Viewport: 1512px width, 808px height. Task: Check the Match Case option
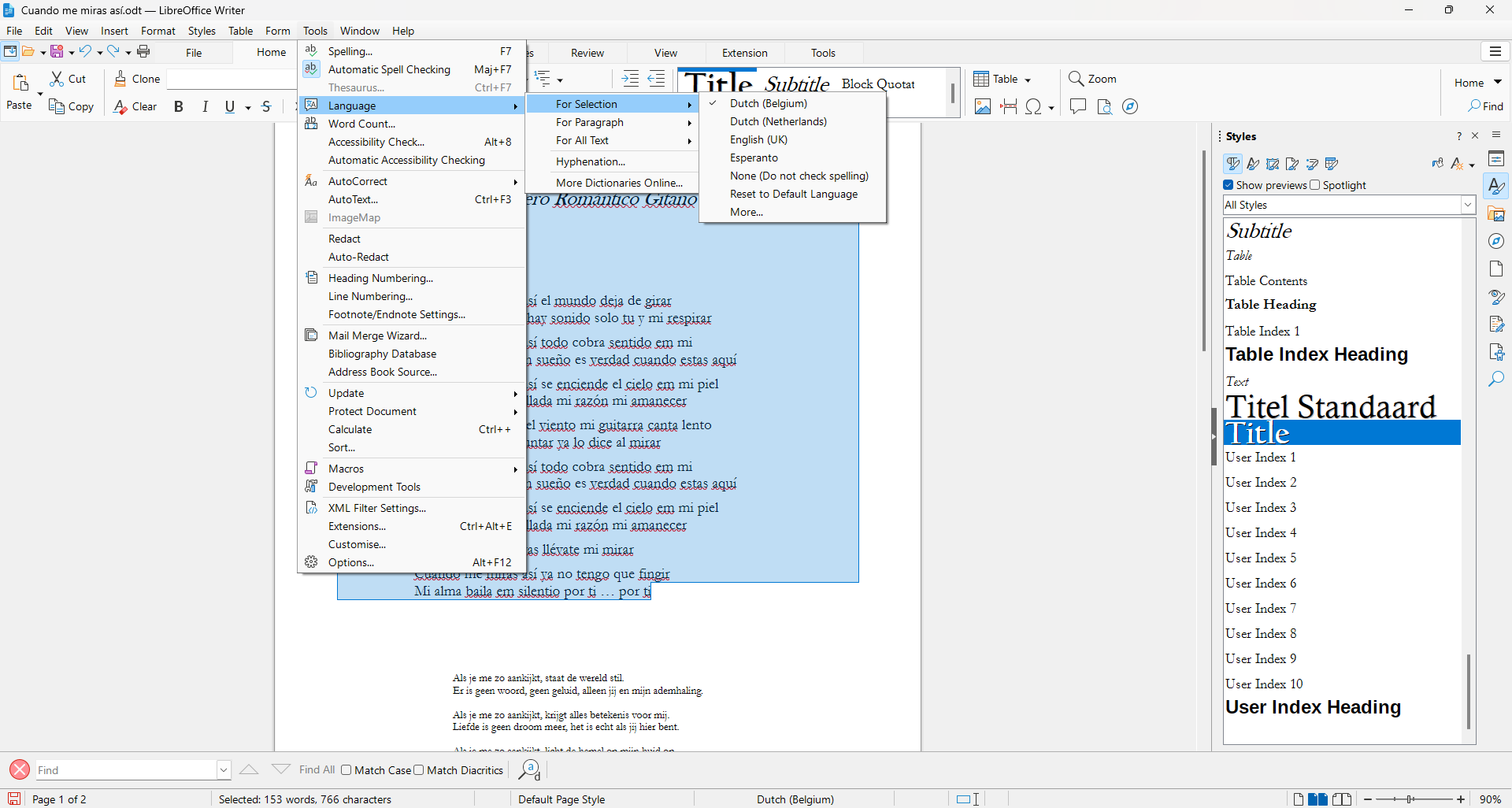[x=346, y=770]
